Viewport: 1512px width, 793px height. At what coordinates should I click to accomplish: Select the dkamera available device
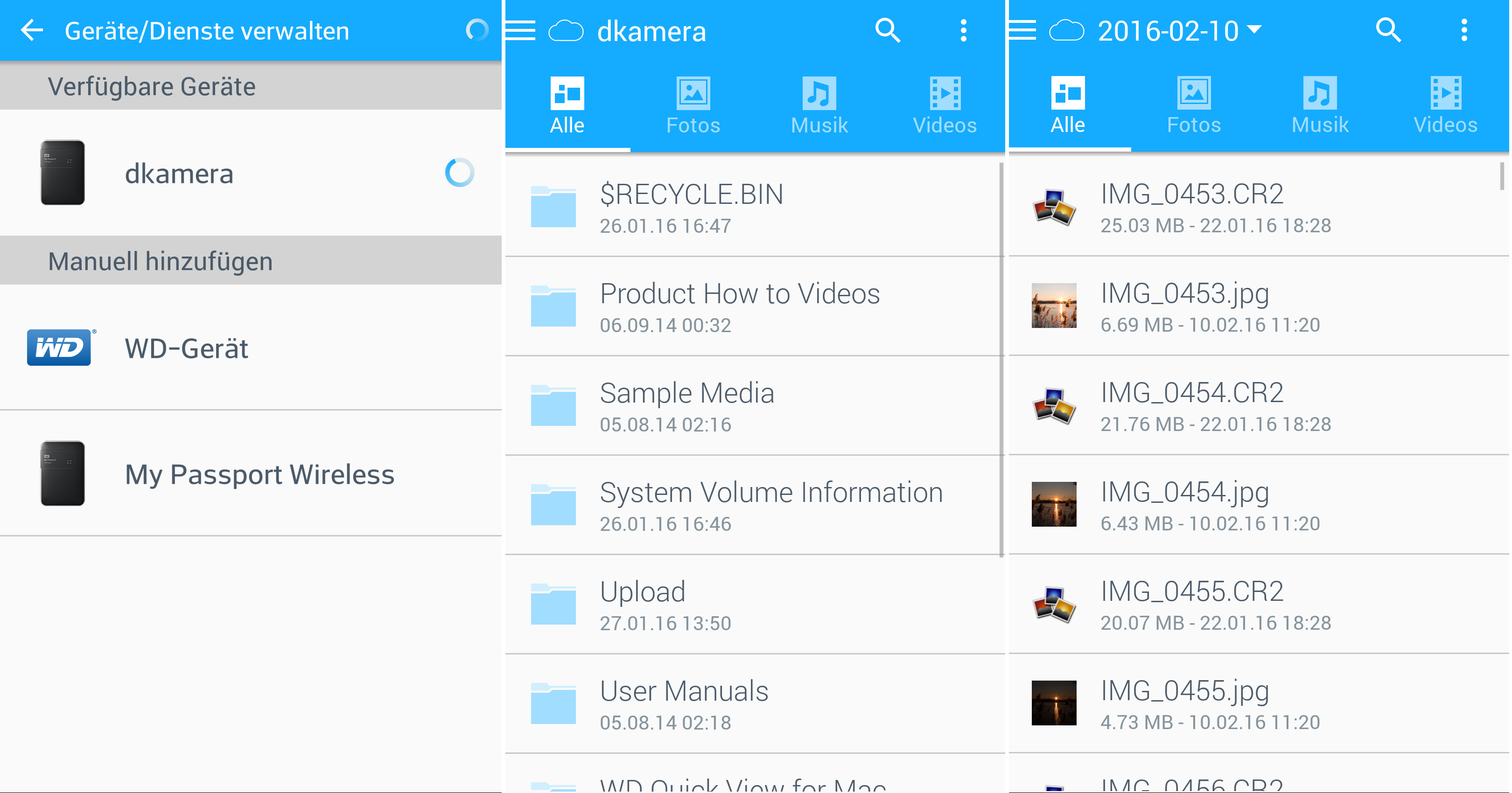coord(179,174)
